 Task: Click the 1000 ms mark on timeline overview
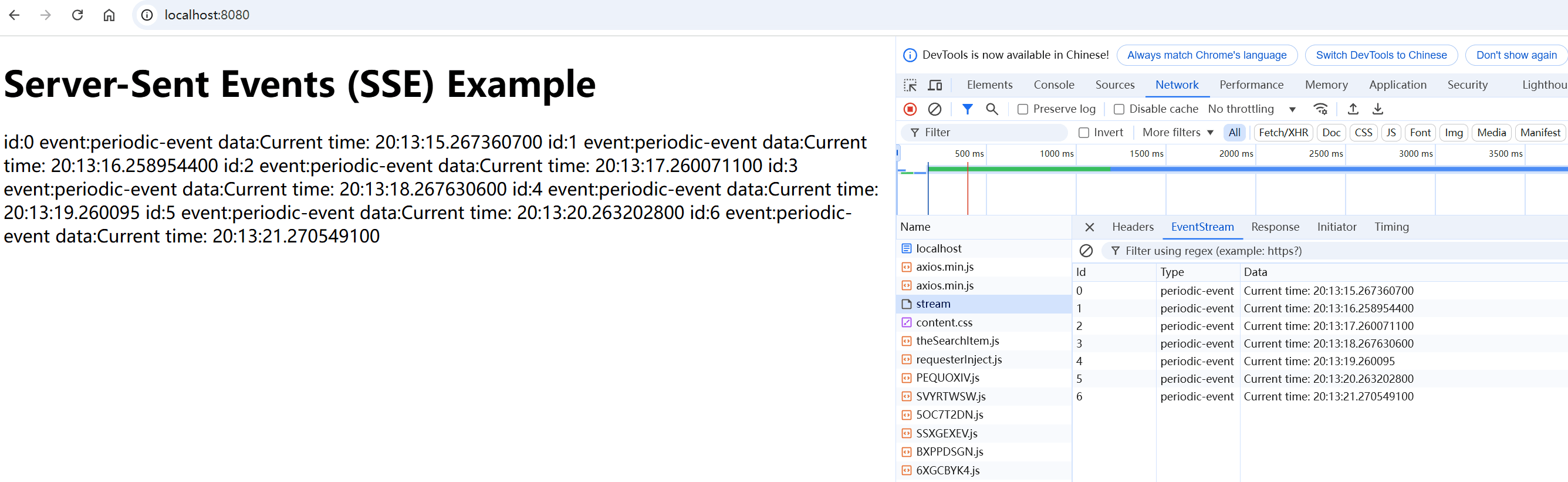click(1057, 154)
